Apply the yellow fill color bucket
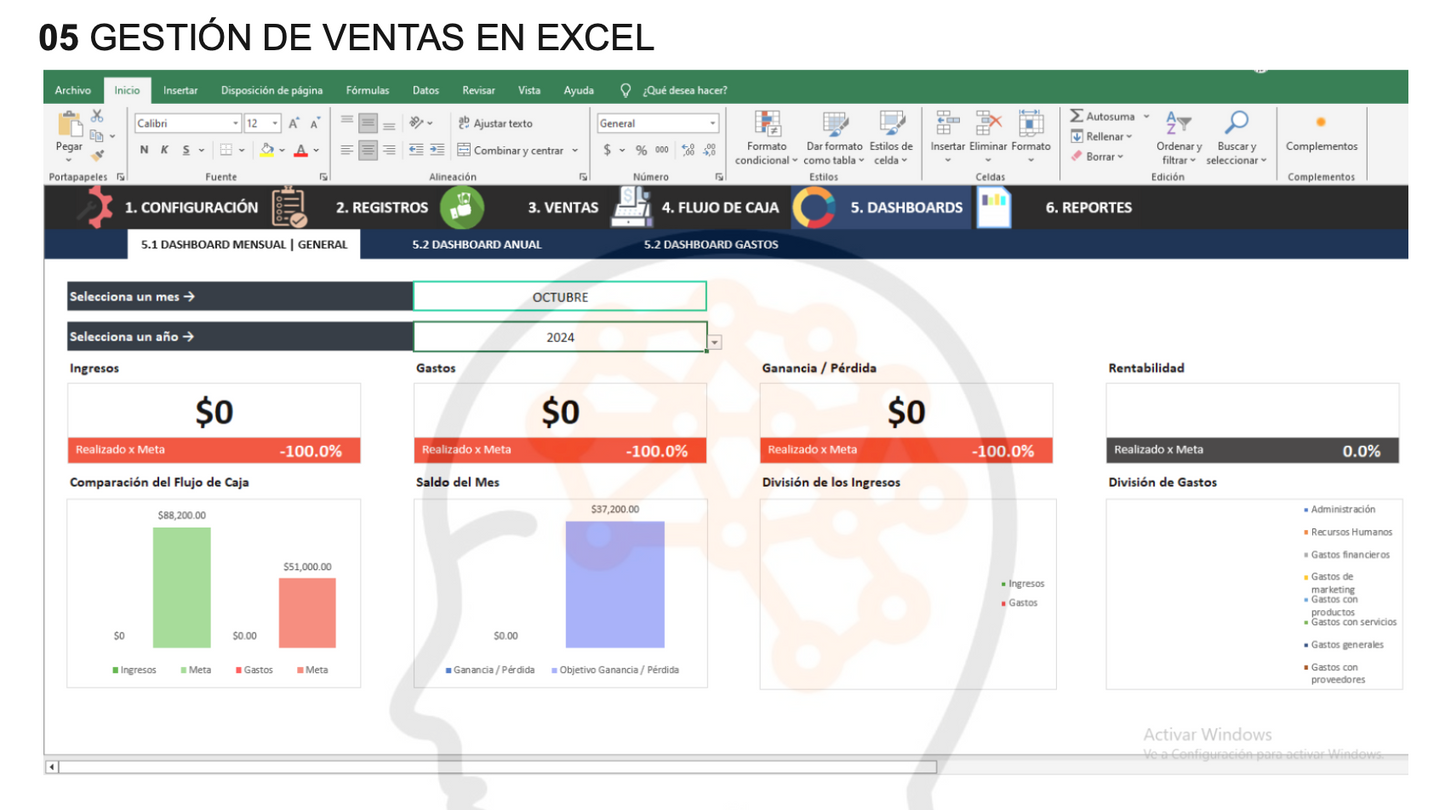 (x=267, y=150)
